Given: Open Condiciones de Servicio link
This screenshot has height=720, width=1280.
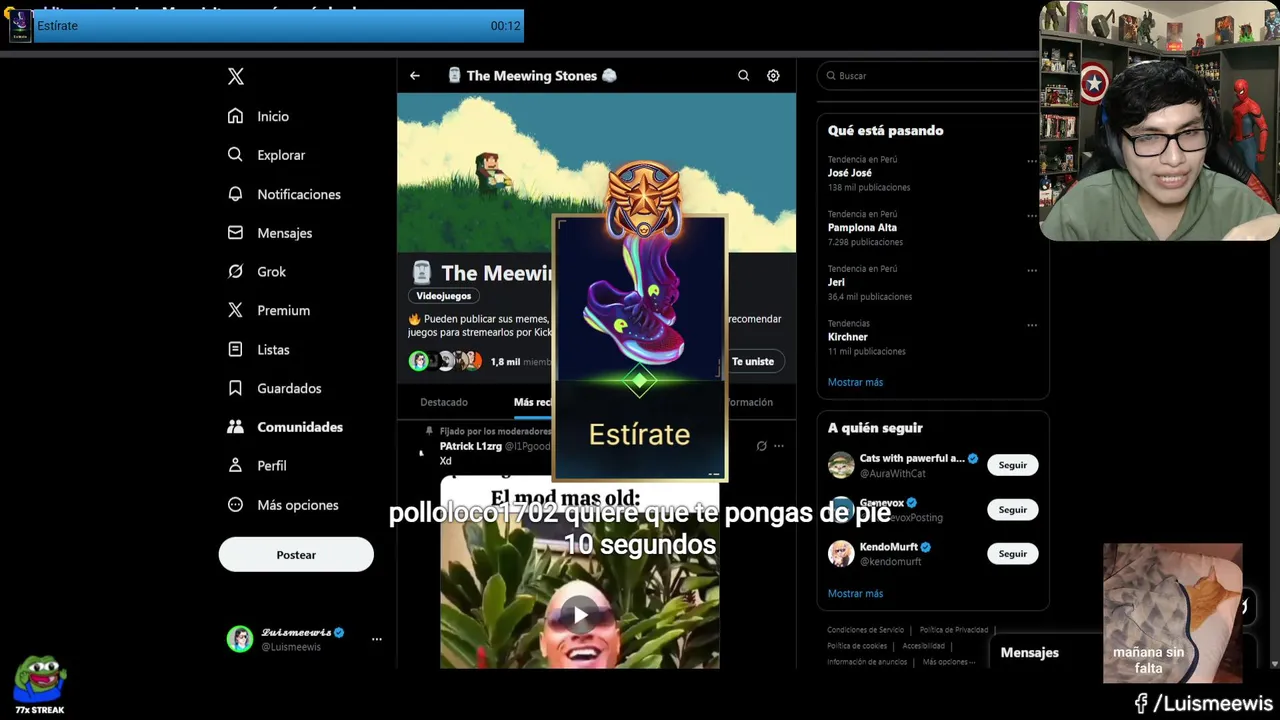Looking at the screenshot, I should (x=865, y=630).
